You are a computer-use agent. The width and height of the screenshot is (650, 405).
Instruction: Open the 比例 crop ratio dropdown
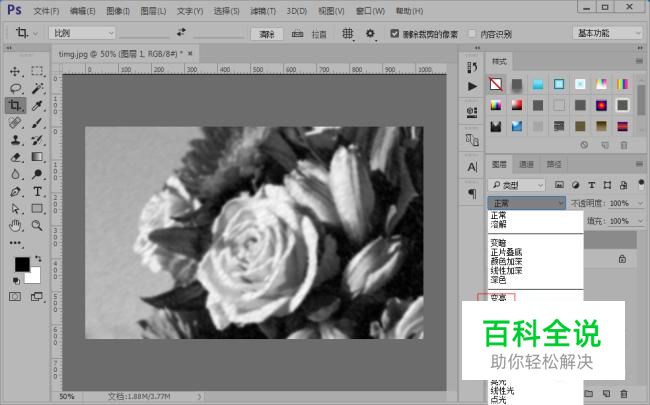82,33
